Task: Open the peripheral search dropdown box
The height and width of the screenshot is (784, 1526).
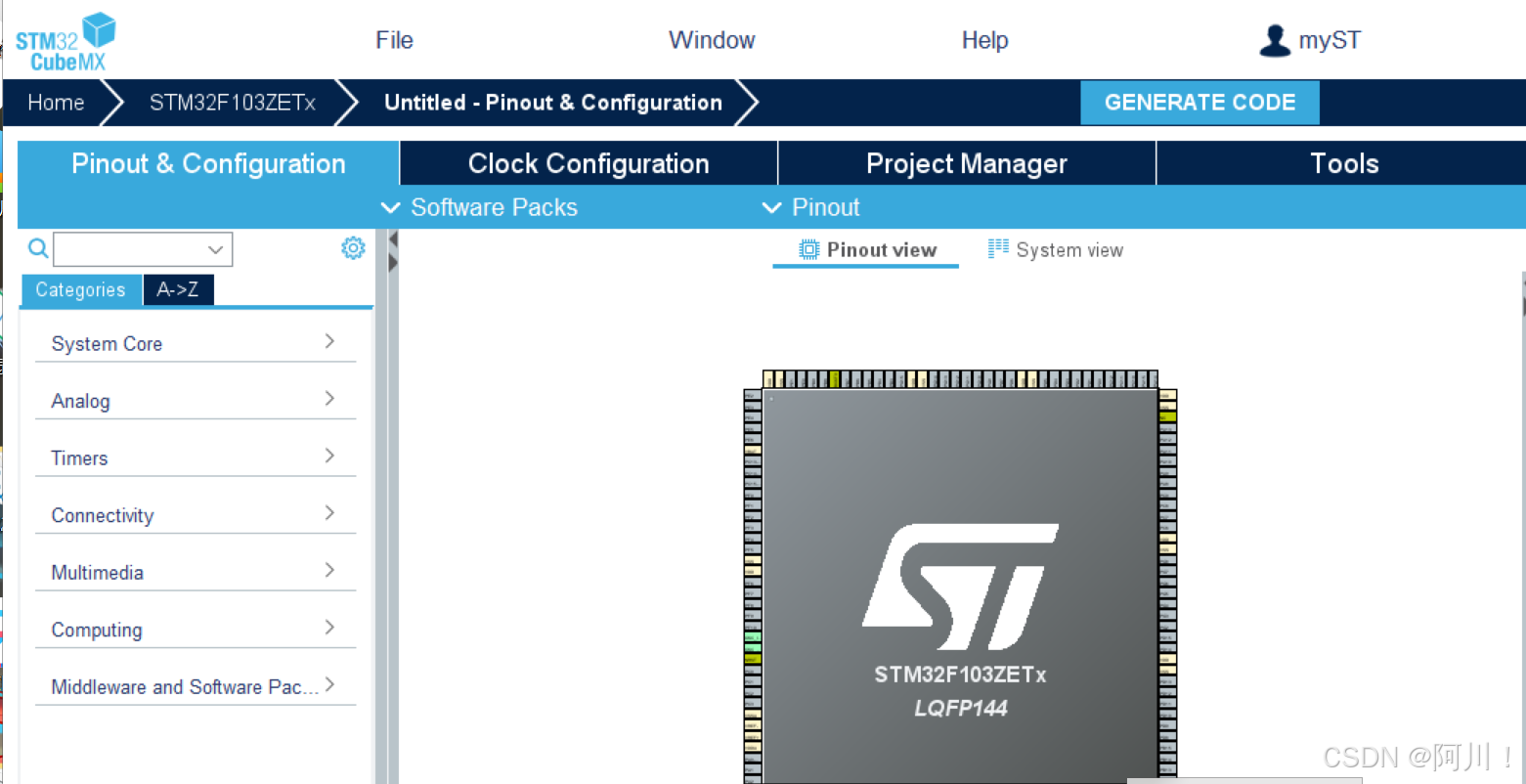Action: pyautogui.click(x=143, y=249)
